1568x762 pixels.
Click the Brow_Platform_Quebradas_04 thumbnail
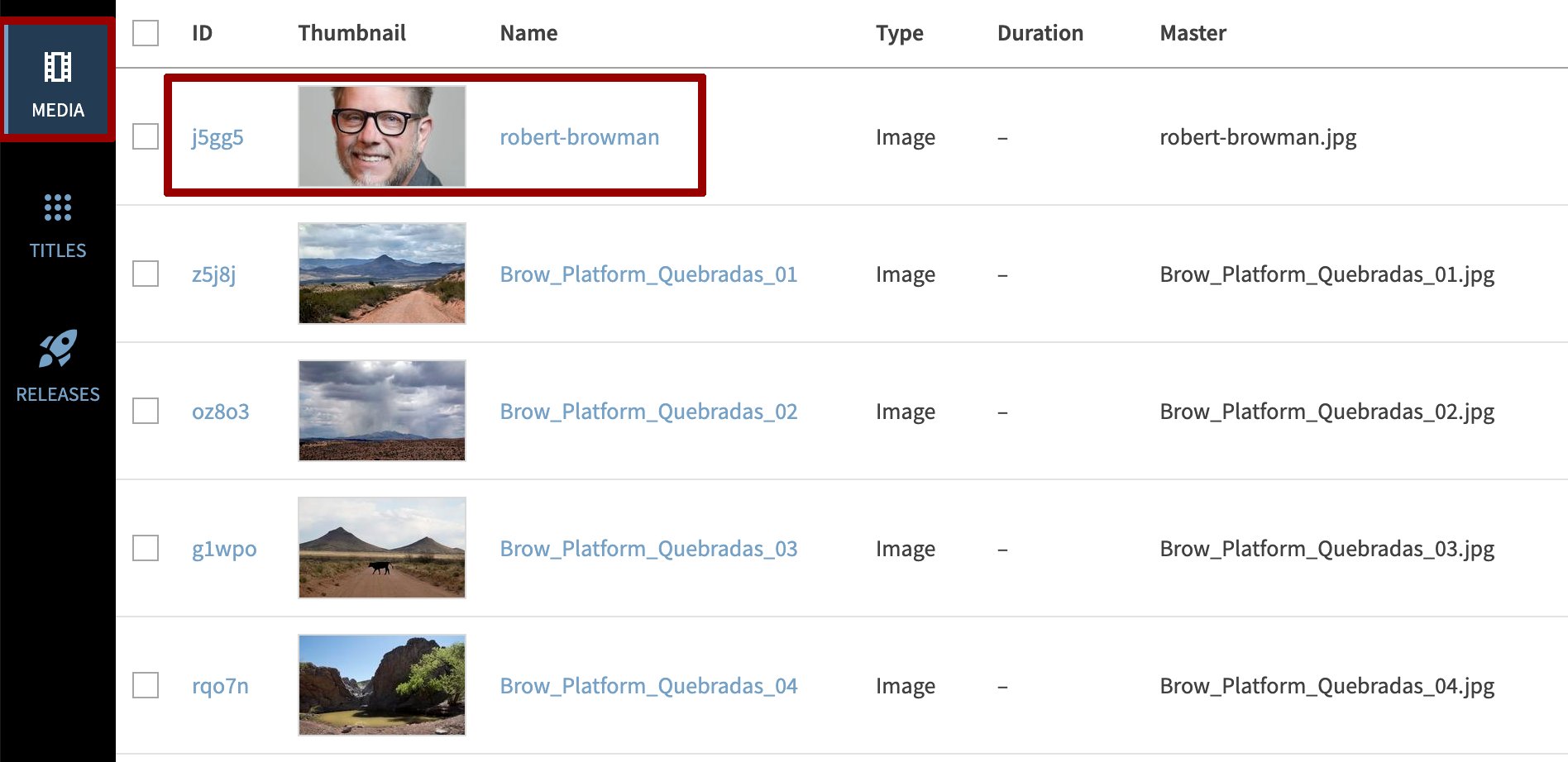[381, 685]
